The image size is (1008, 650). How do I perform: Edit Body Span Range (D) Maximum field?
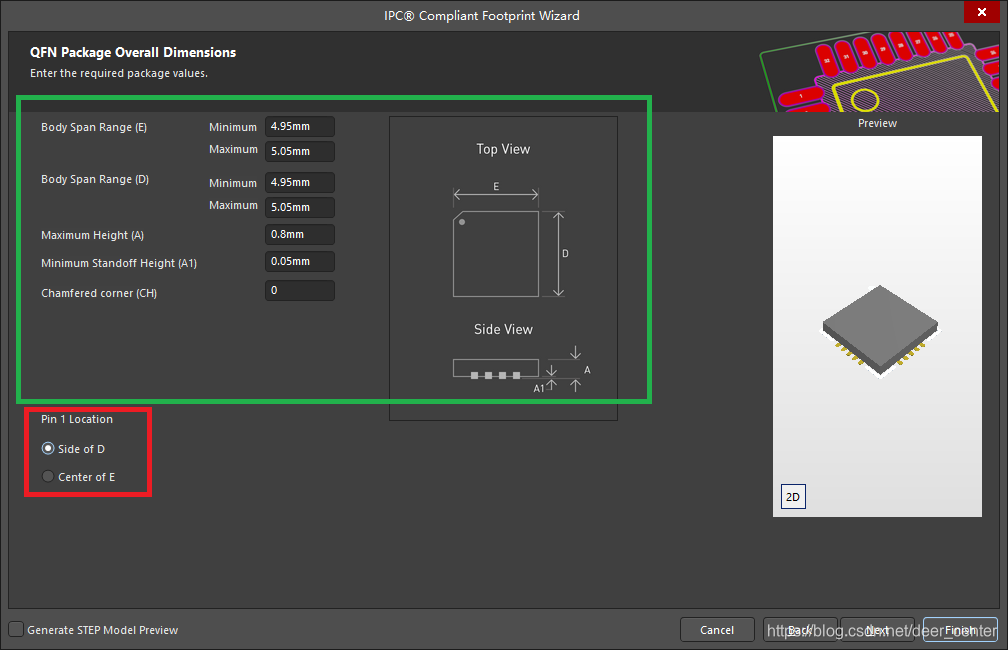pos(299,208)
